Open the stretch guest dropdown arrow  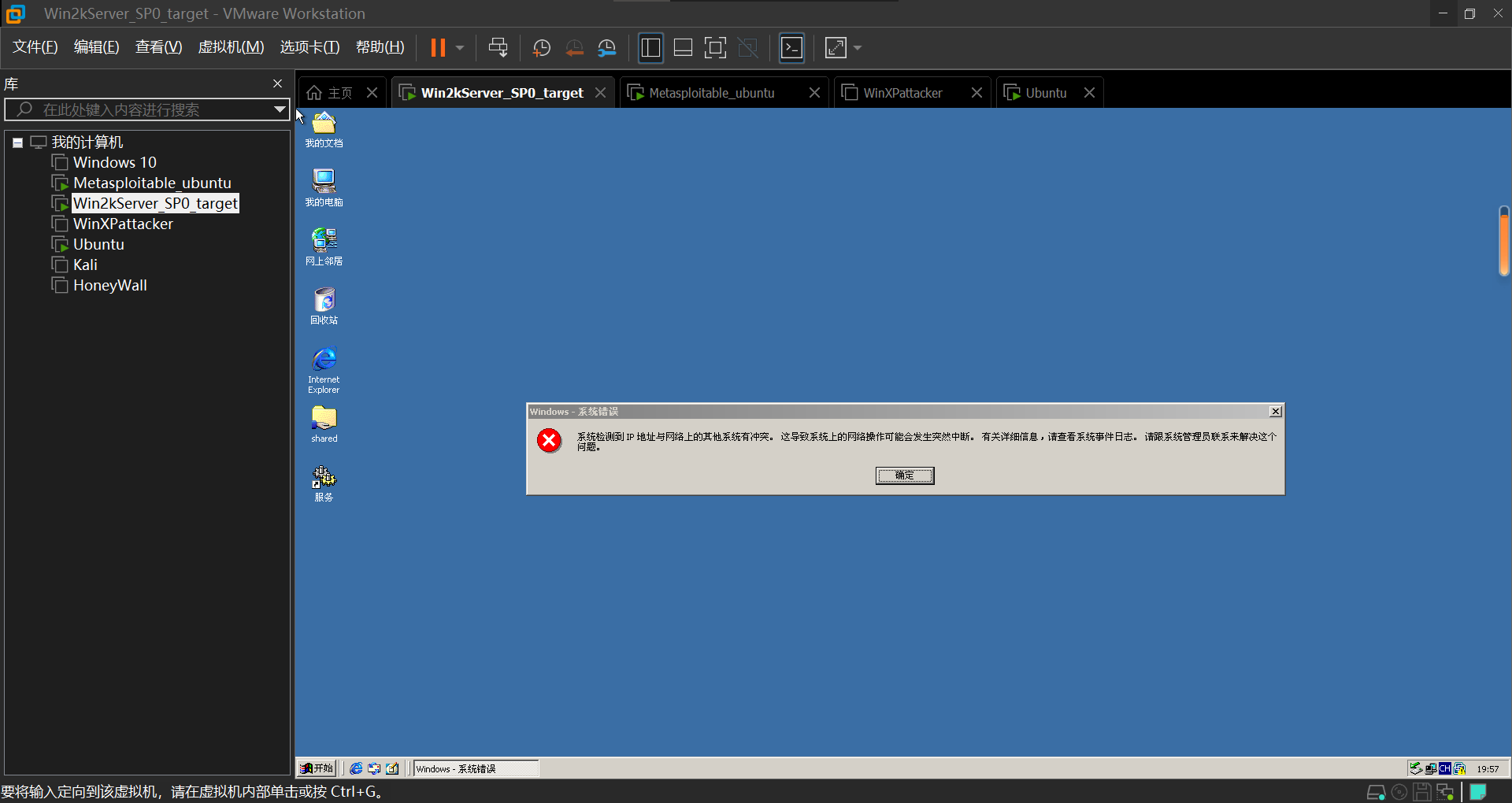coord(858,48)
